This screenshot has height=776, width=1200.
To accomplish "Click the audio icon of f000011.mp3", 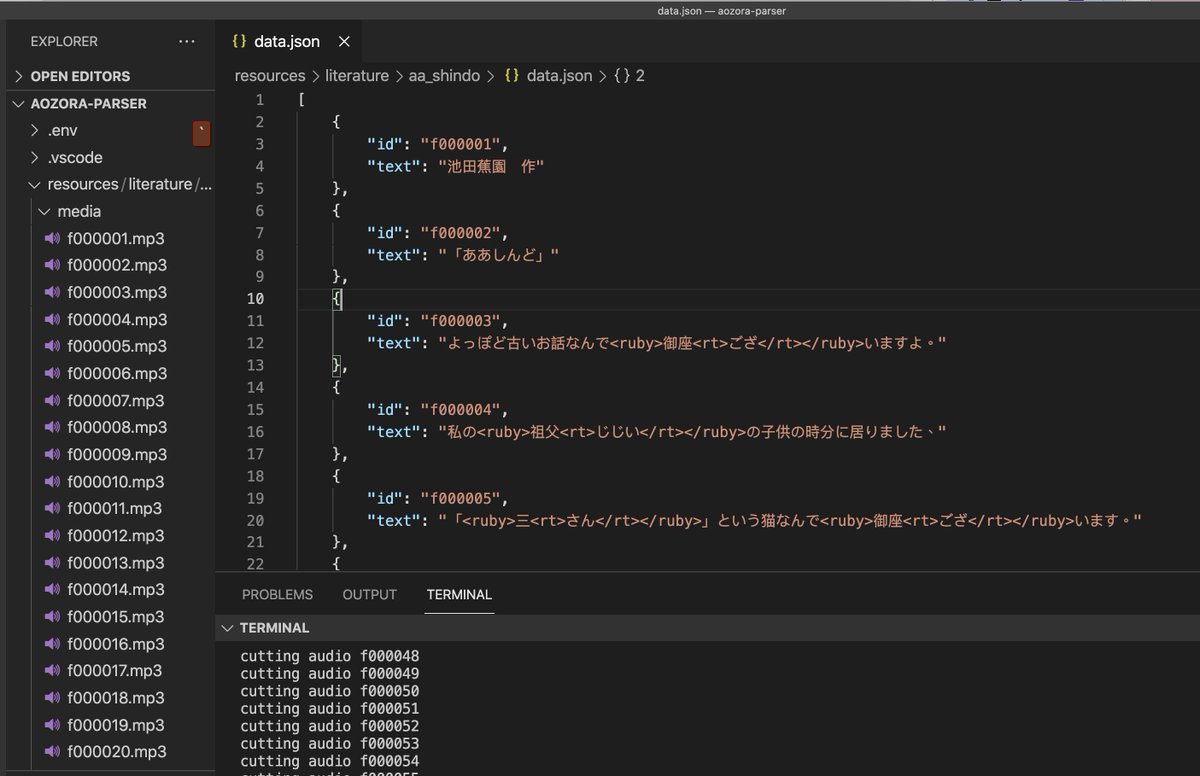I will point(52,508).
